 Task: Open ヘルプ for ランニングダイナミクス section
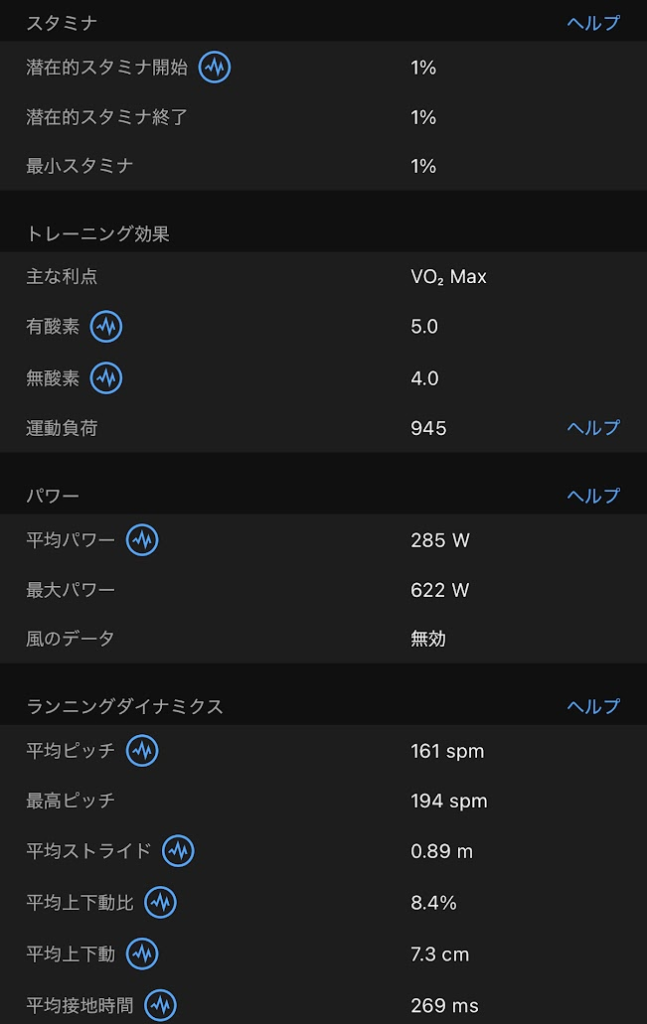pyautogui.click(x=593, y=707)
